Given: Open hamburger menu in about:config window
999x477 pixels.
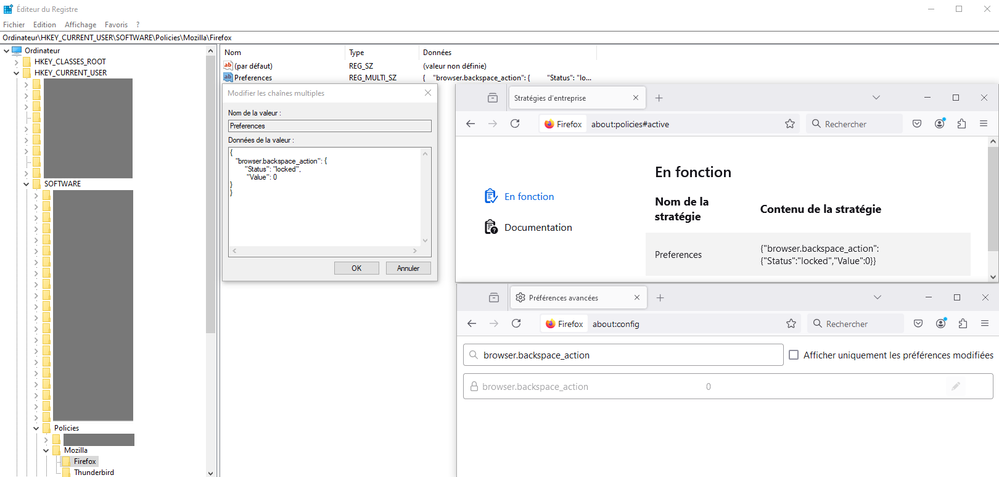Looking at the screenshot, I should click(x=983, y=324).
